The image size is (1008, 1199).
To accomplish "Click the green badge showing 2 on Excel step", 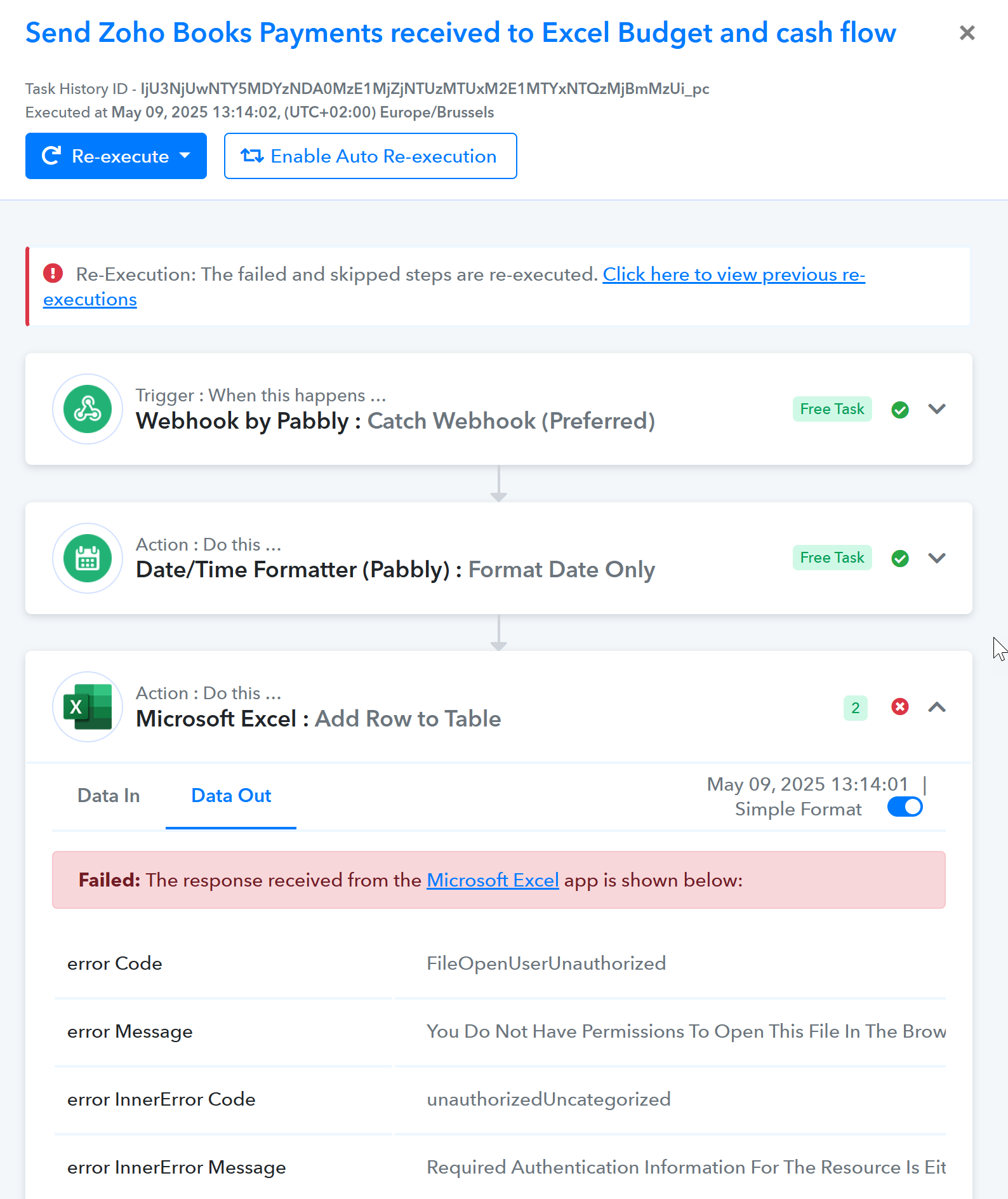I will 856,707.
